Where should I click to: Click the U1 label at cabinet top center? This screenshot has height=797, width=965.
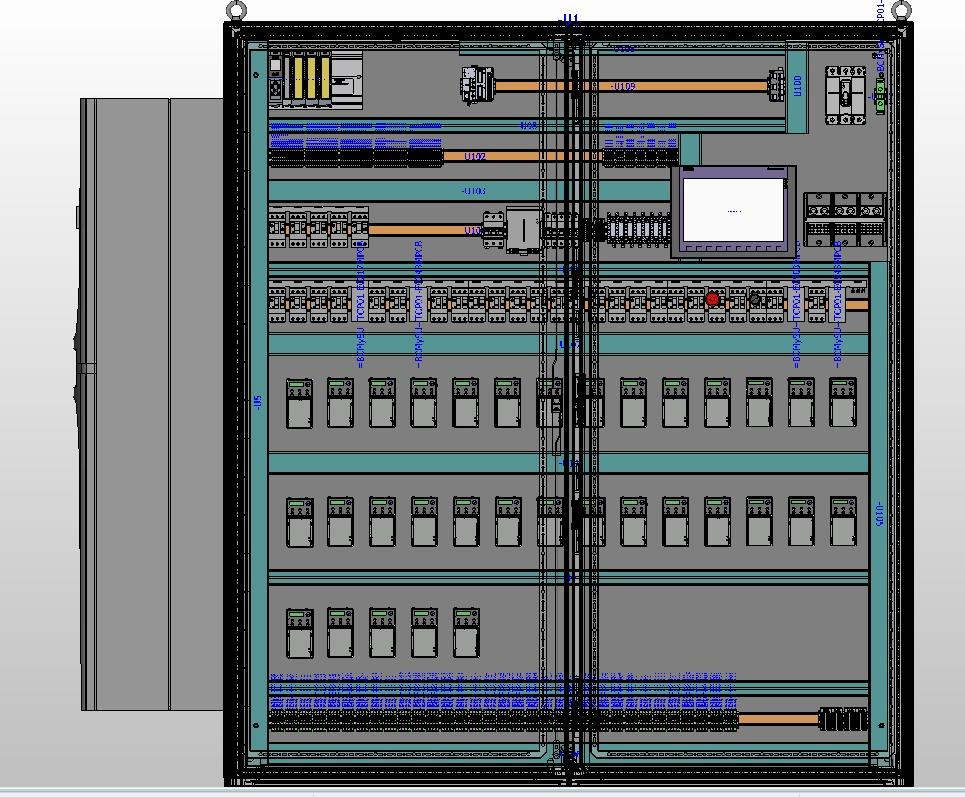[x=570, y=19]
